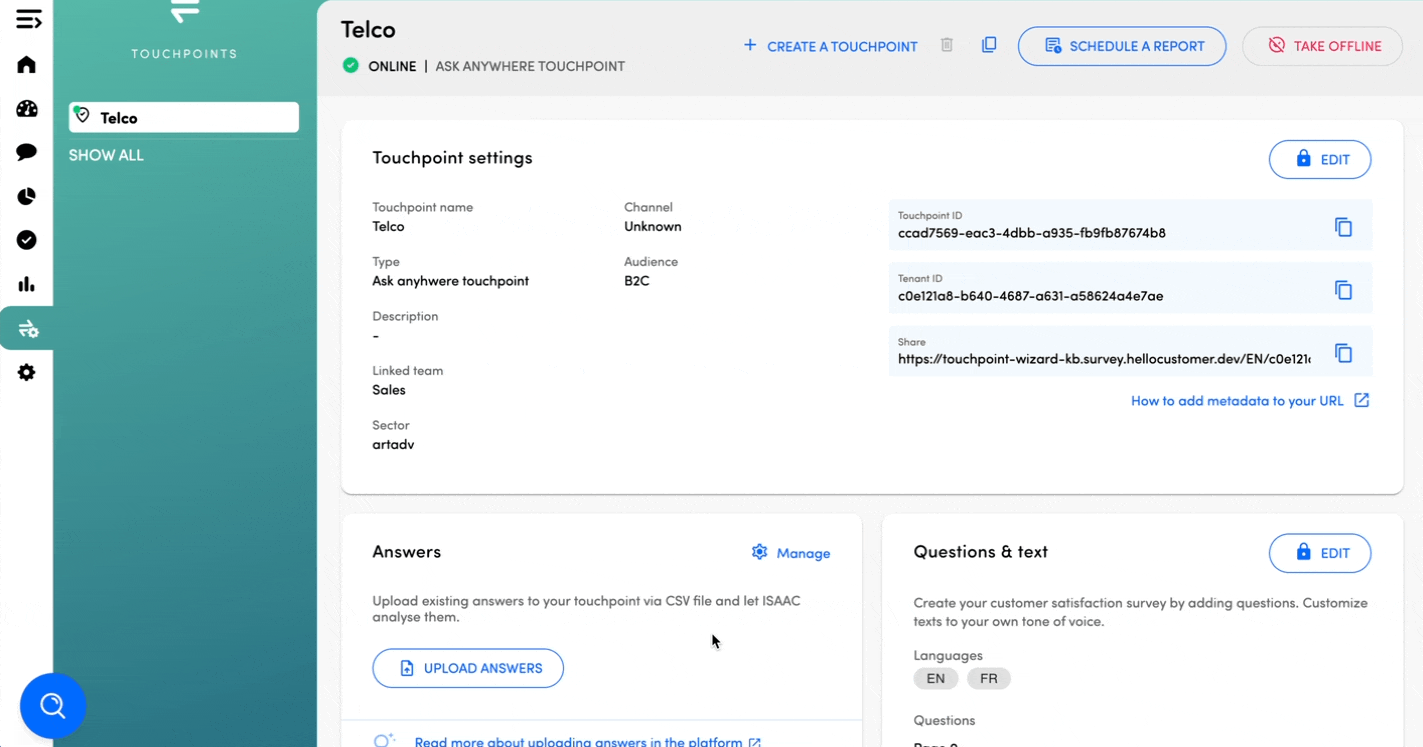
Task: Click the Upload Answers button
Action: (468, 668)
